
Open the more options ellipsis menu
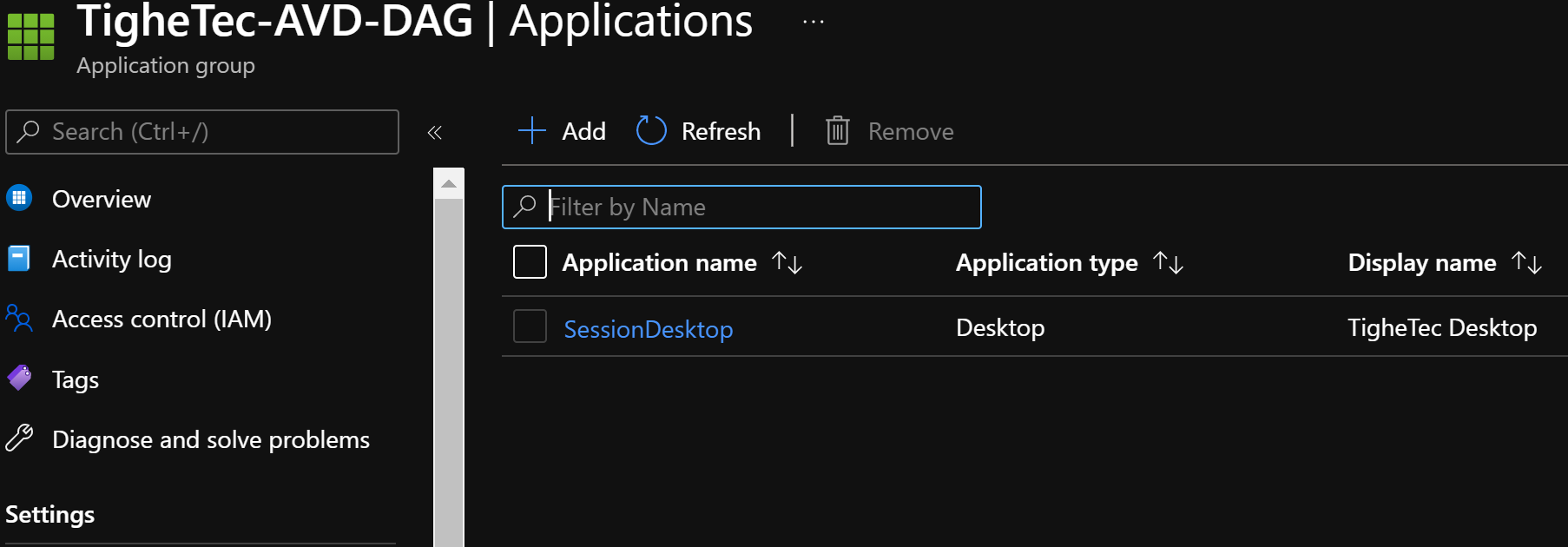(x=813, y=23)
